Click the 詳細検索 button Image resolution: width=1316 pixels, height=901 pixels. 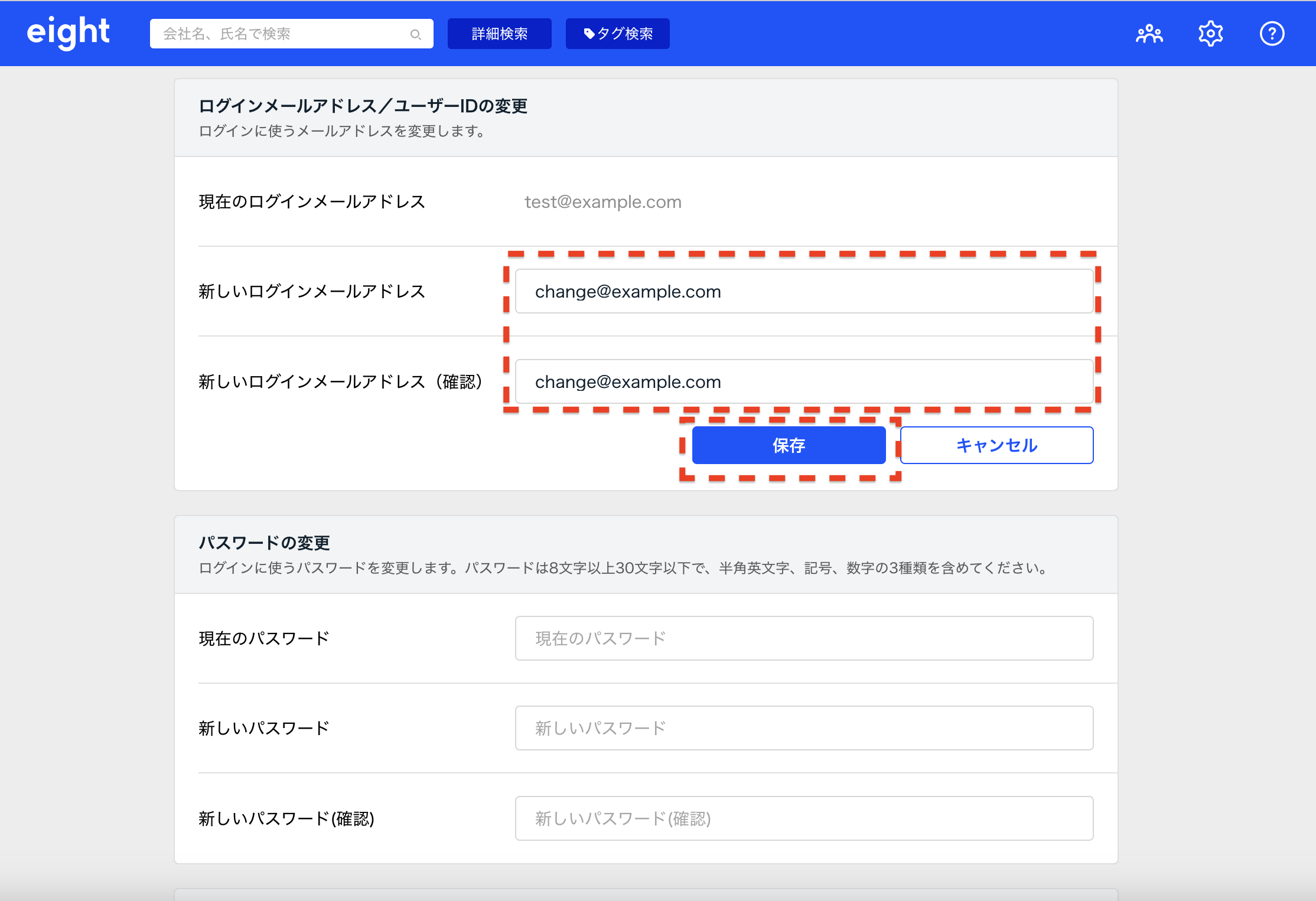tap(499, 34)
